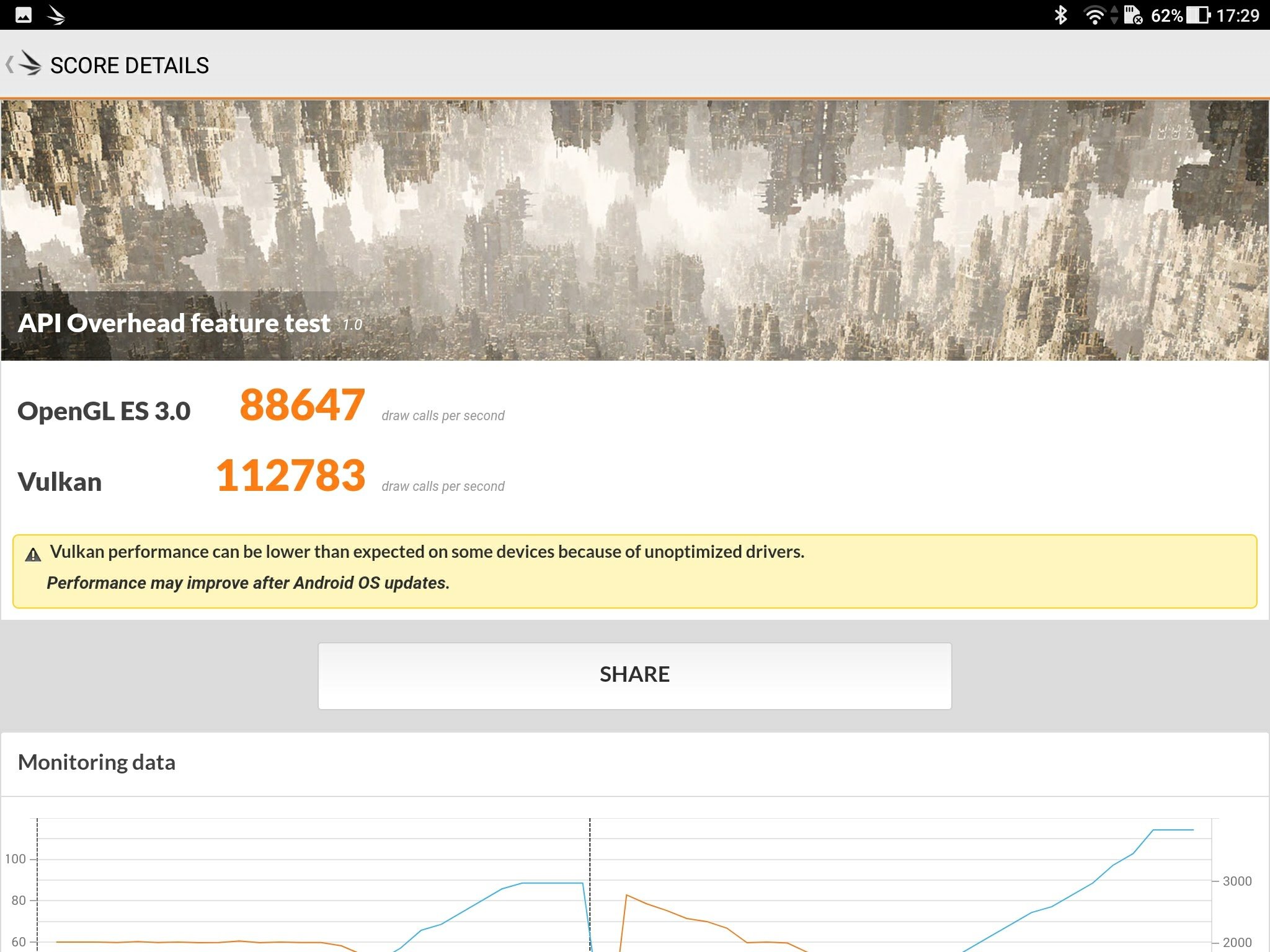Click the SHARE button

pyautogui.click(x=634, y=676)
